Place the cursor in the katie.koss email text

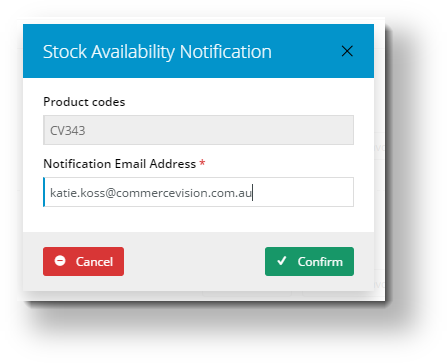pos(151,193)
